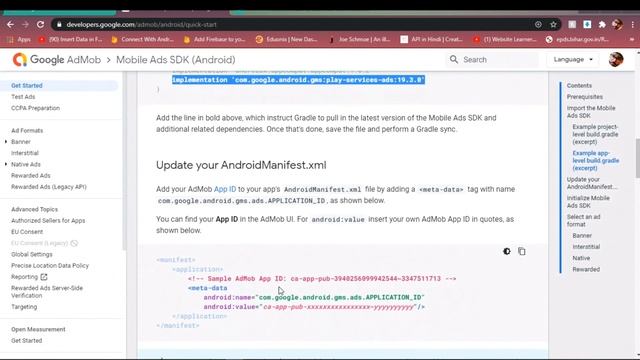Image resolution: width=640 pixels, height=360 pixels.
Task: Open CCPA Preparation in the sidebar
Action: click(x=36, y=108)
